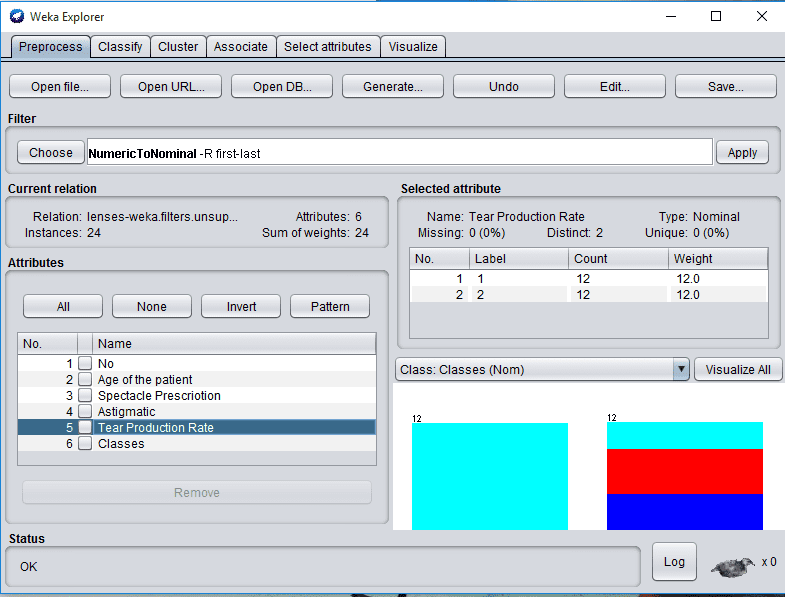Viewport: 785px width, 597px height.
Task: Click the Weka bird logo in title bar
Action: tap(17, 16)
